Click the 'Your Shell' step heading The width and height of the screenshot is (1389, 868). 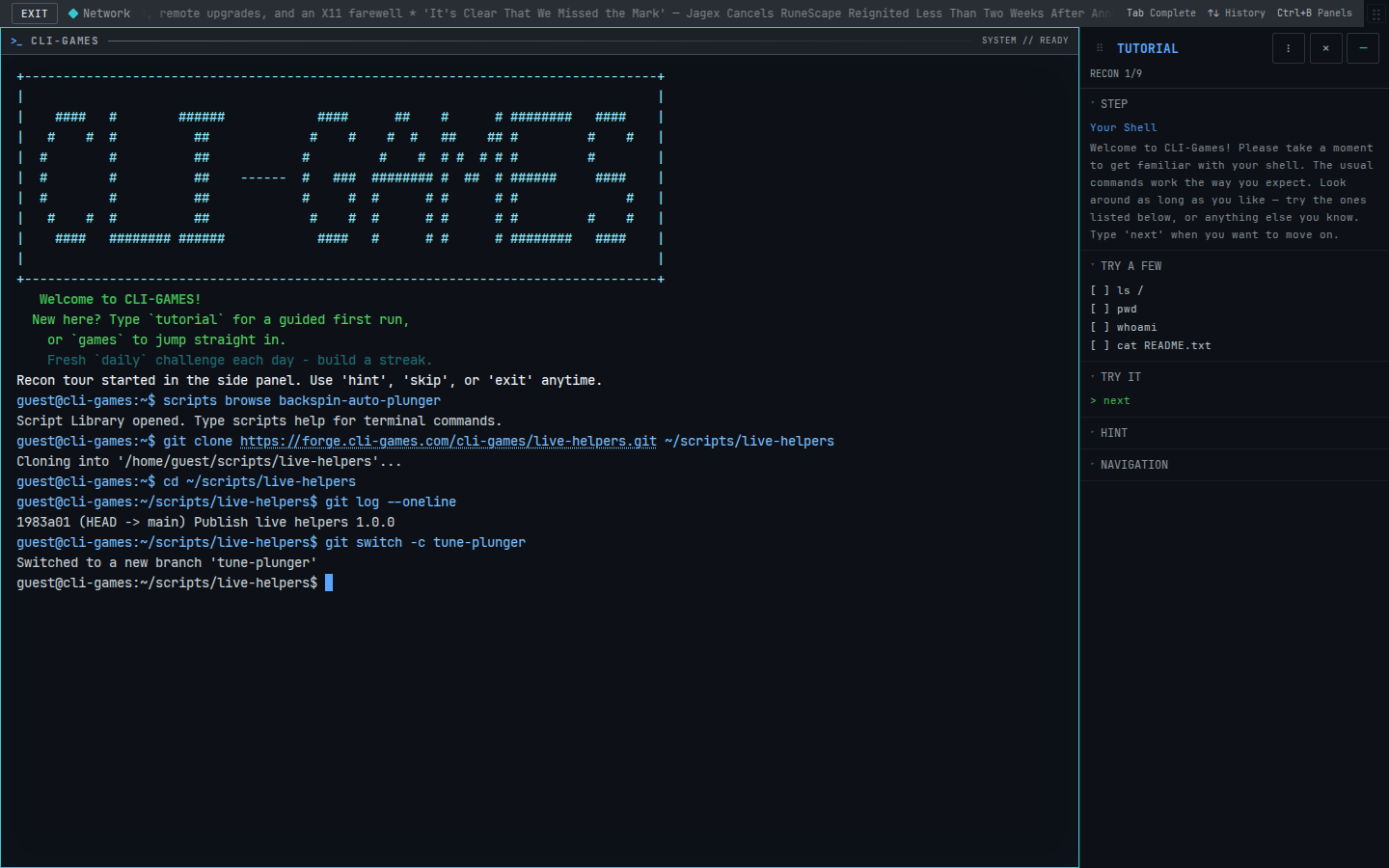pos(1123,127)
